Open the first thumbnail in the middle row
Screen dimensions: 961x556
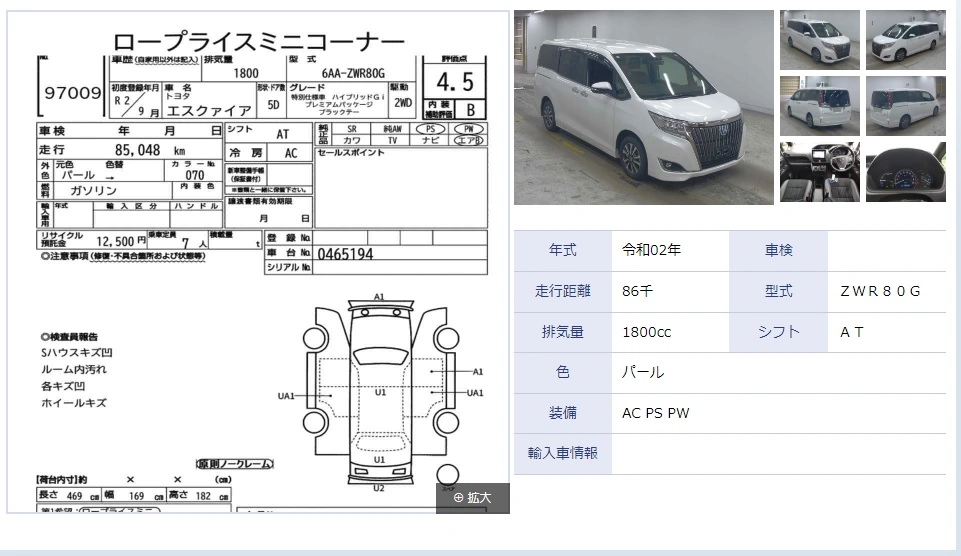coord(819,106)
